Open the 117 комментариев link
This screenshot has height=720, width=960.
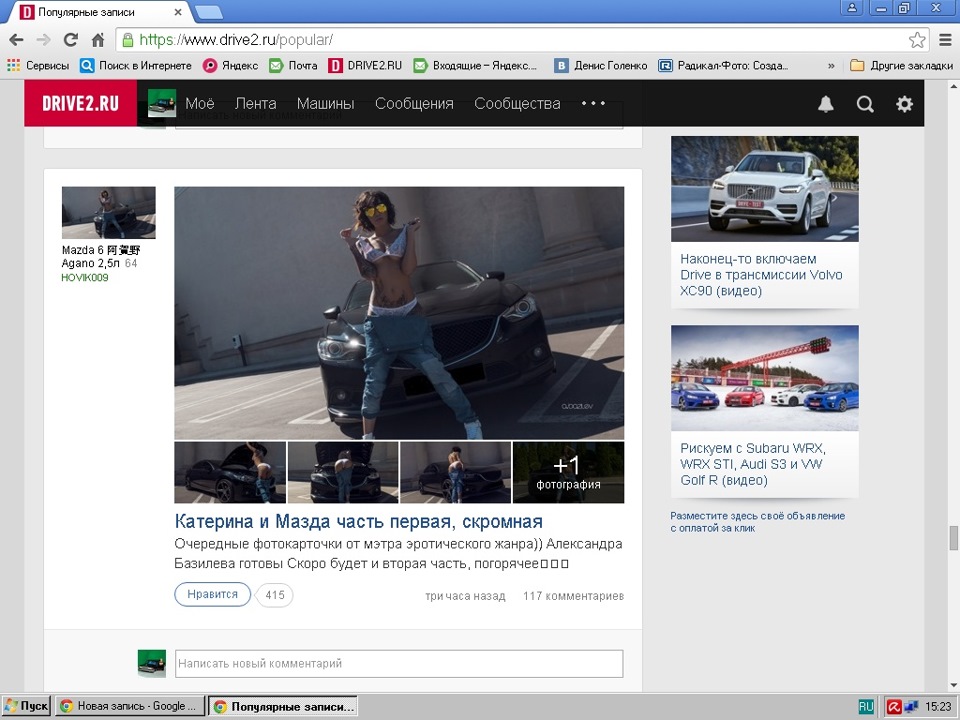[x=574, y=596]
